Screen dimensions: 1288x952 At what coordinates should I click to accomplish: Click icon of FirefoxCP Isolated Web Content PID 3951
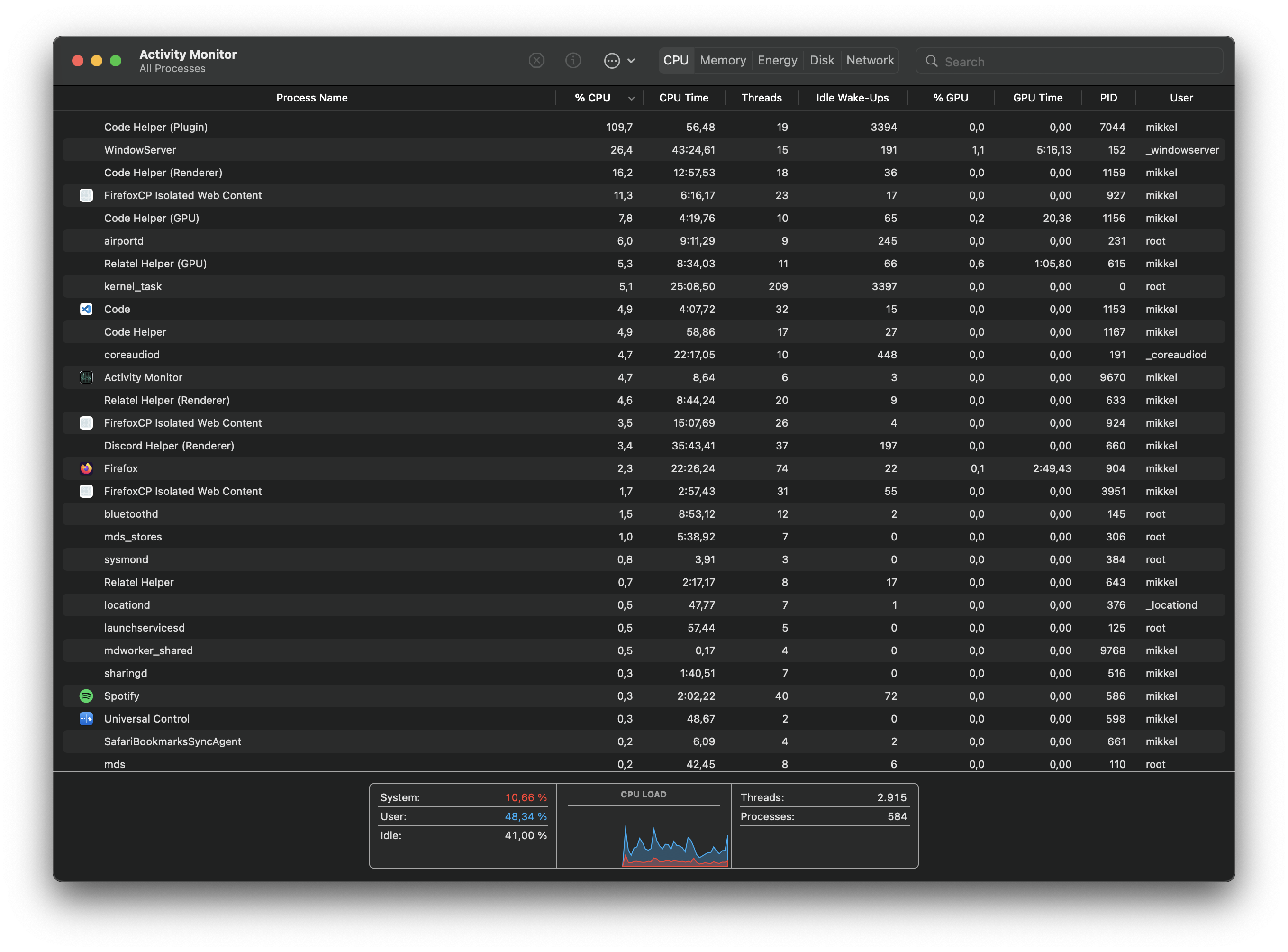[86, 491]
